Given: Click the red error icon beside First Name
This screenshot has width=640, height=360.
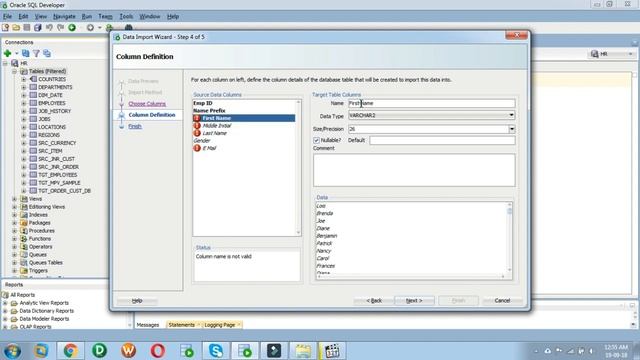Looking at the screenshot, I should (197, 118).
